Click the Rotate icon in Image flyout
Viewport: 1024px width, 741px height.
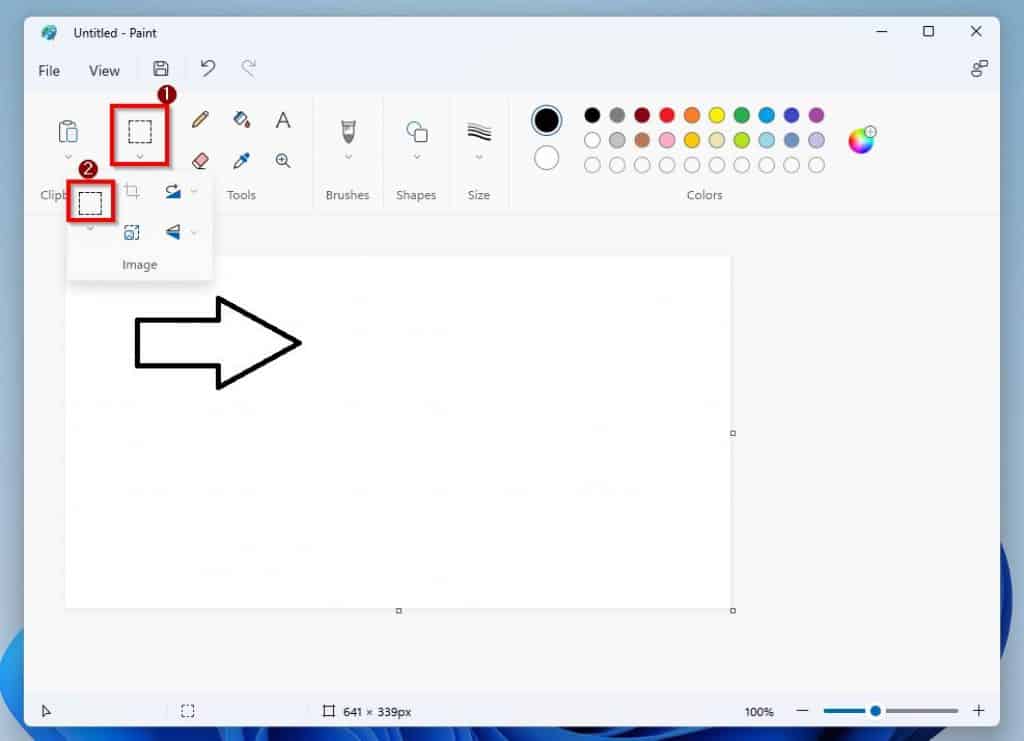pyautogui.click(x=172, y=191)
